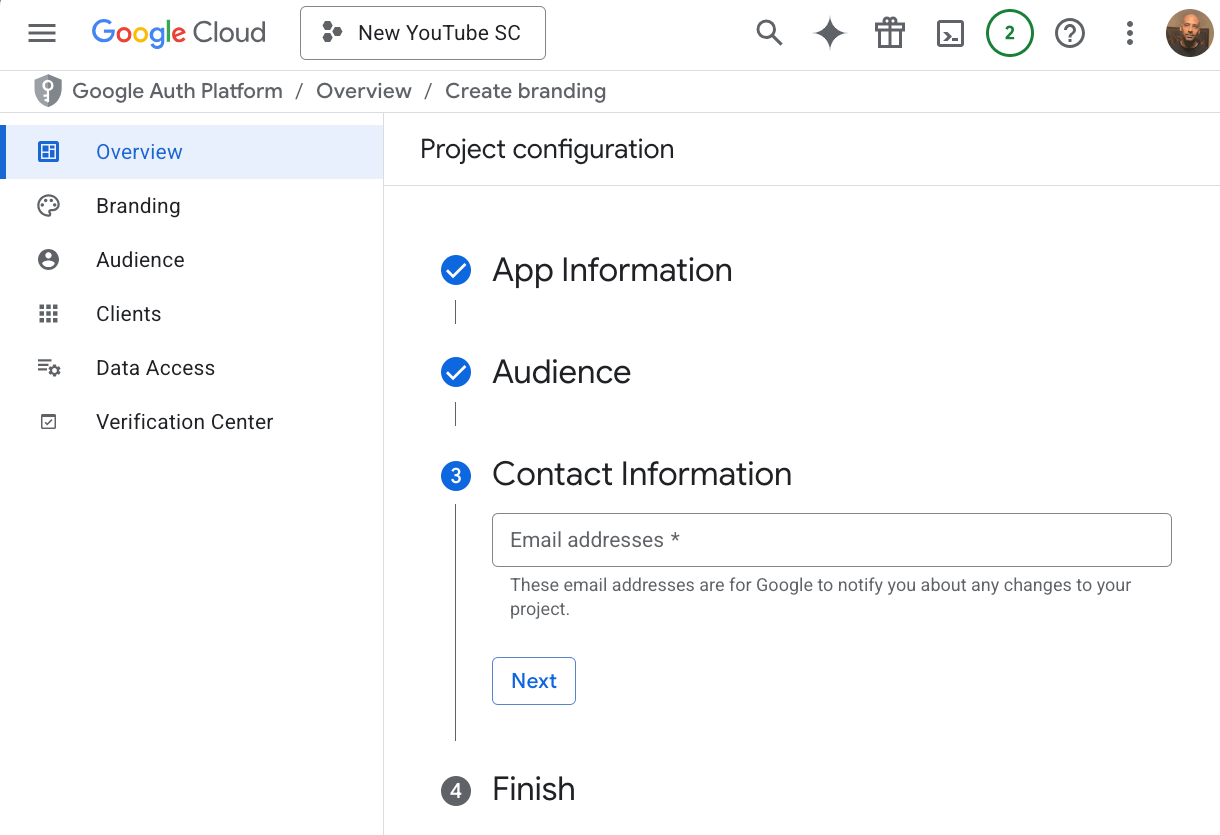Expand the completed App Information step
The width and height of the screenshot is (1220, 835).
pyautogui.click(x=612, y=270)
